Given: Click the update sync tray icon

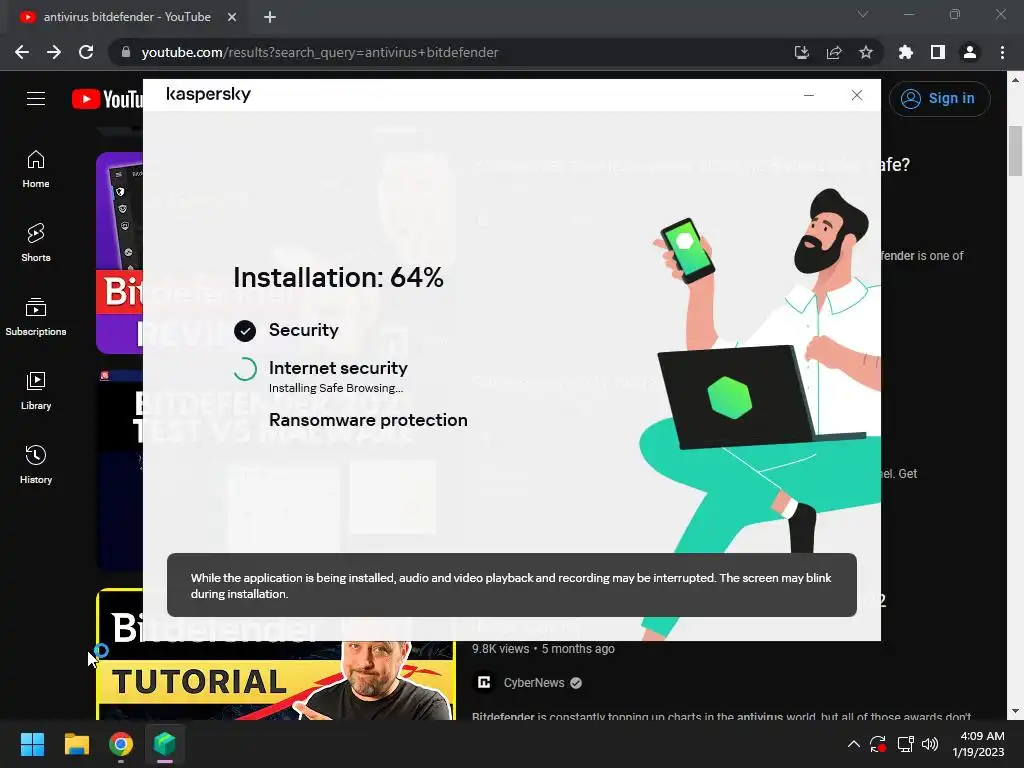Looking at the screenshot, I should pyautogui.click(x=878, y=744).
